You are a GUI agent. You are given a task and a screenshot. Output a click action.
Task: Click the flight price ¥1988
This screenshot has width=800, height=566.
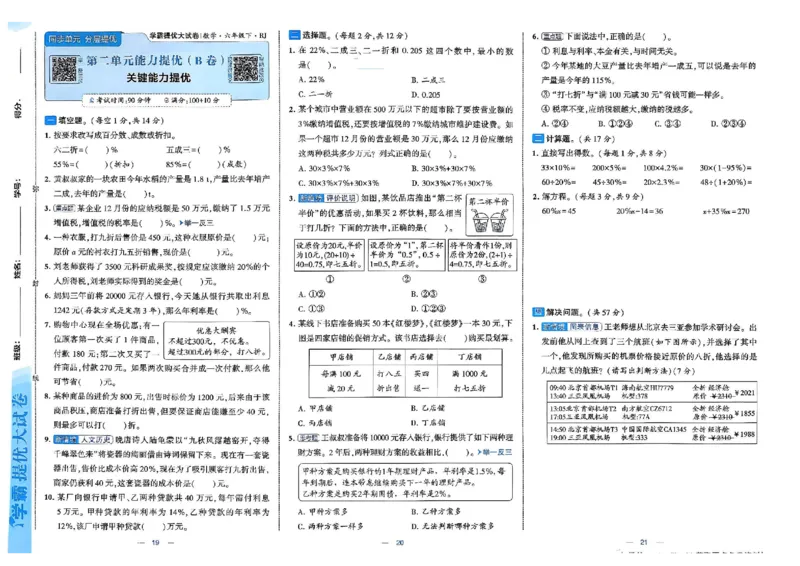point(744,434)
